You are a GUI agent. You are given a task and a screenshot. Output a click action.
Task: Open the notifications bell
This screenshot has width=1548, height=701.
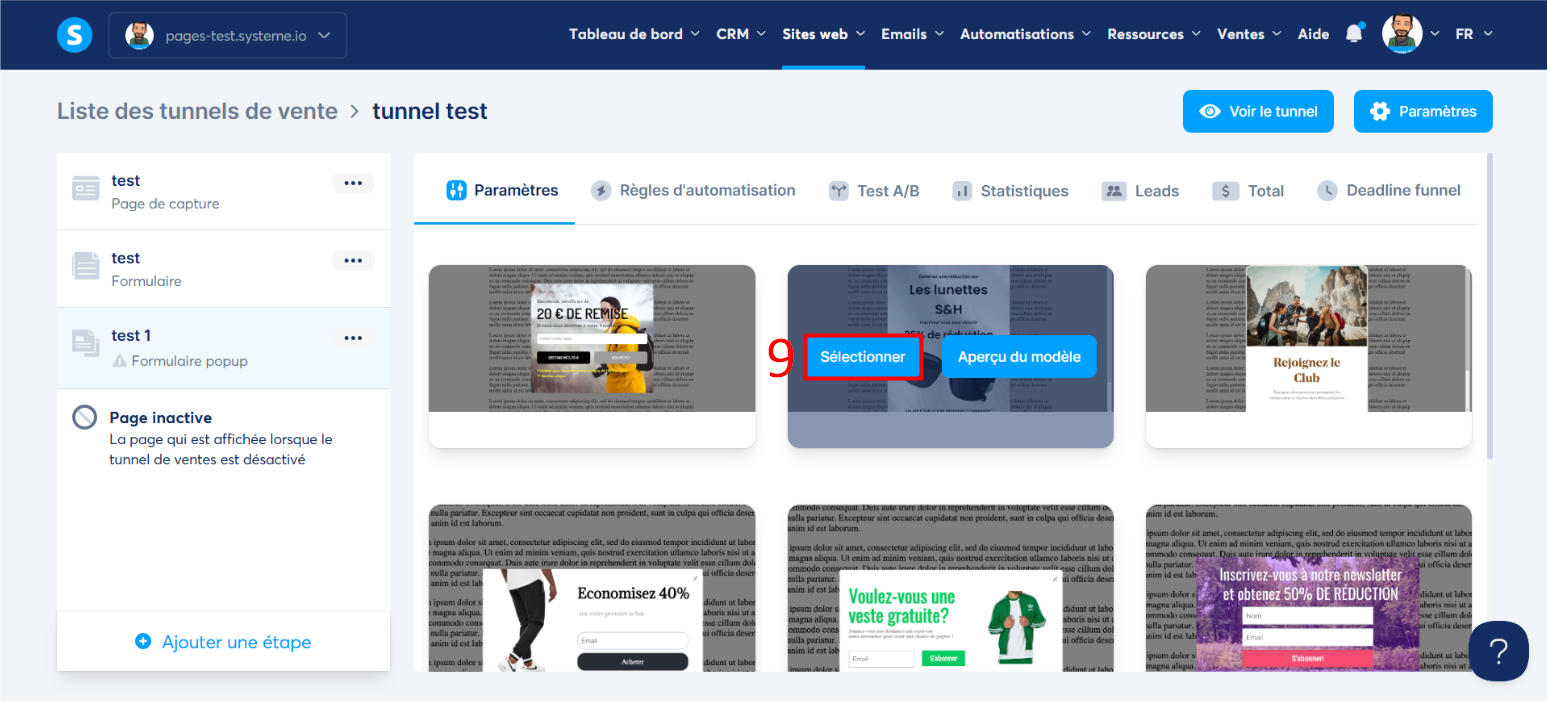pos(1354,33)
